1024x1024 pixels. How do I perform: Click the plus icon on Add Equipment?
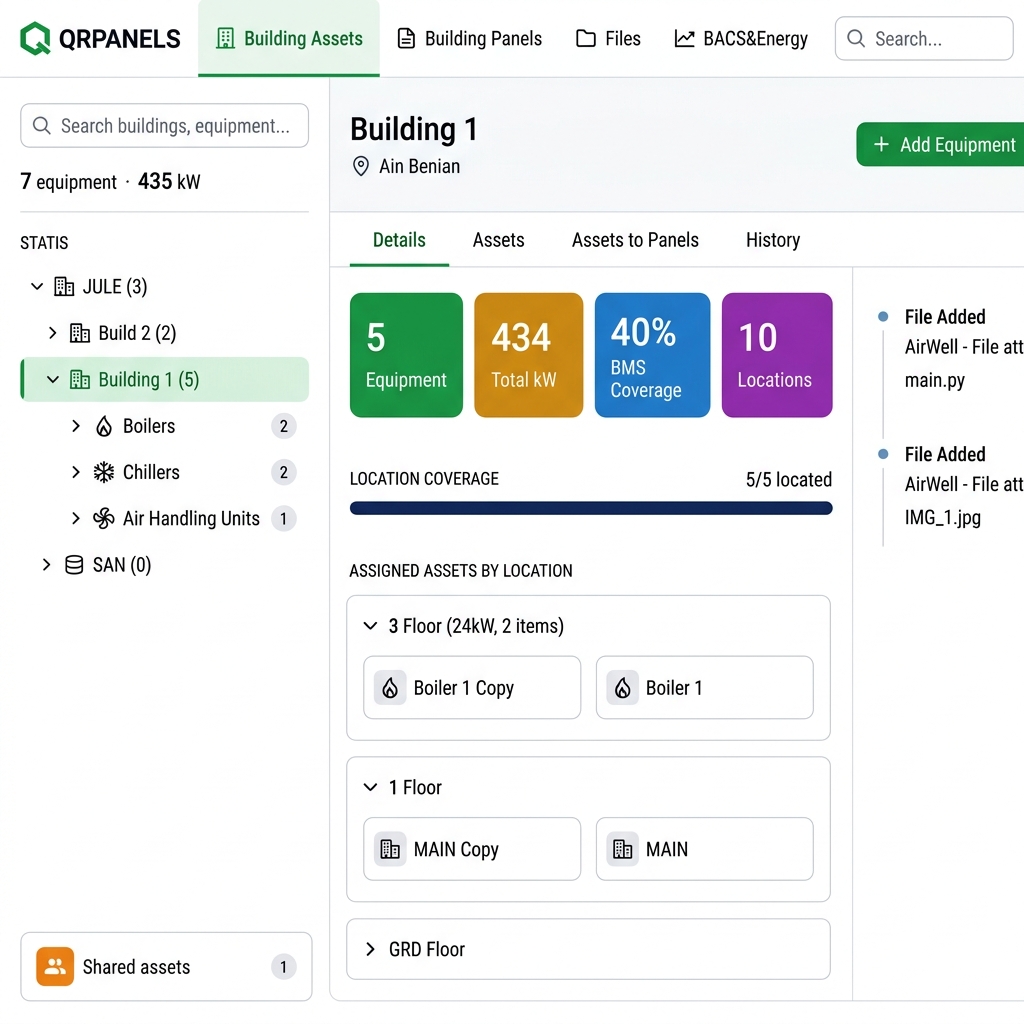(x=881, y=144)
